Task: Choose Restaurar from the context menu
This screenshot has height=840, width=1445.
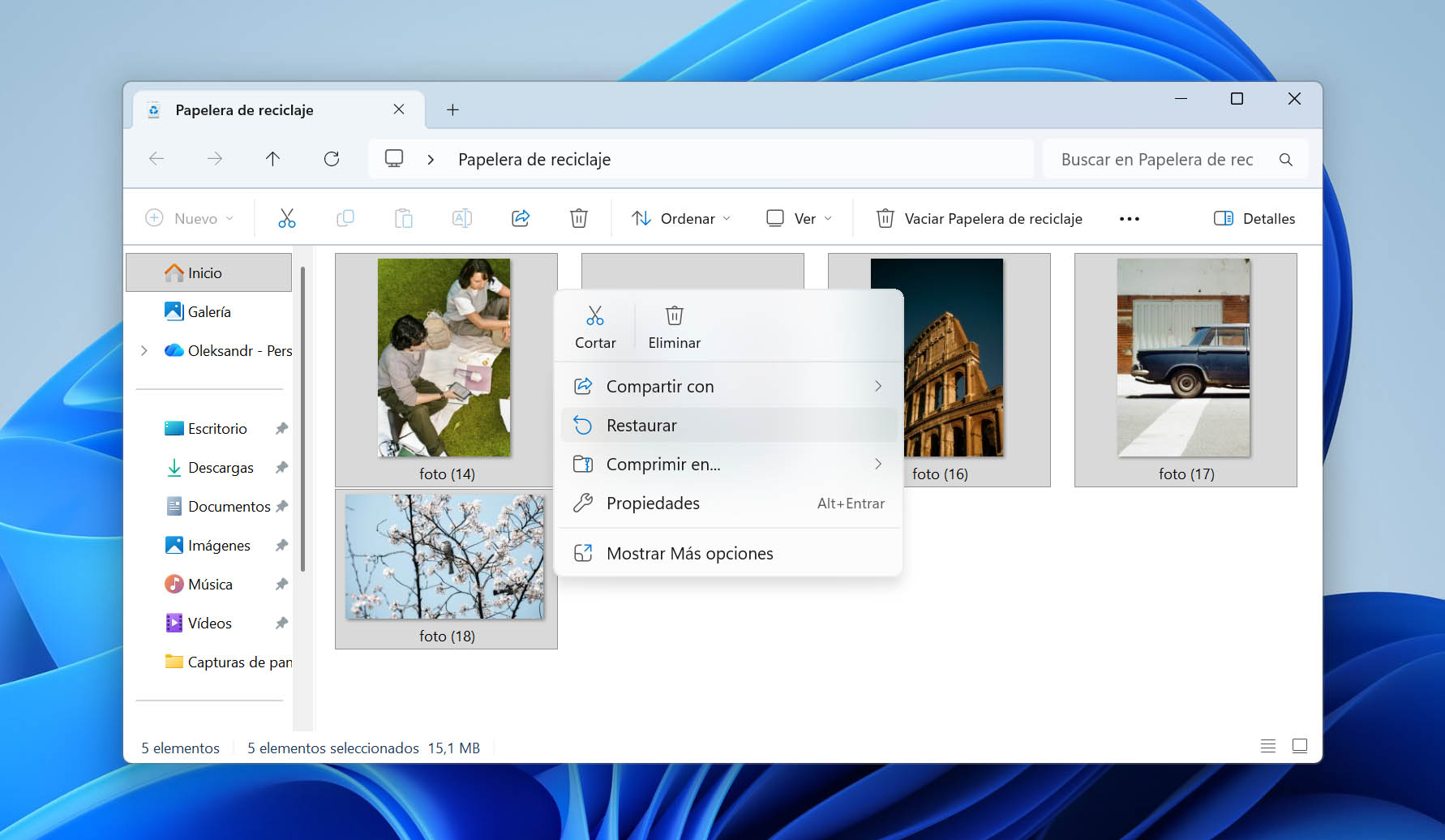Action: (729, 425)
